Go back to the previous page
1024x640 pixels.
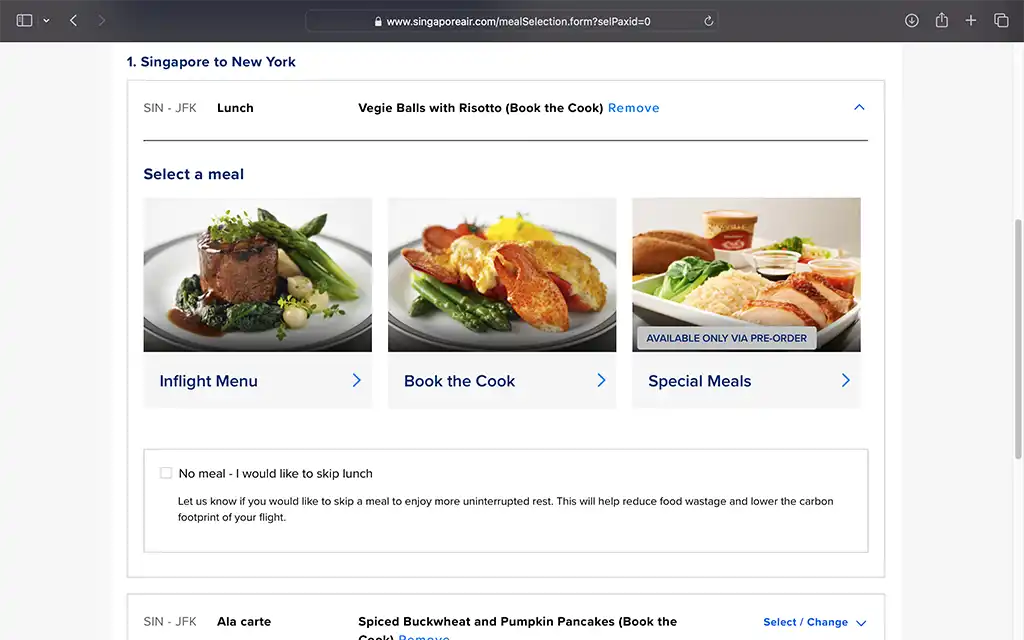(73, 21)
